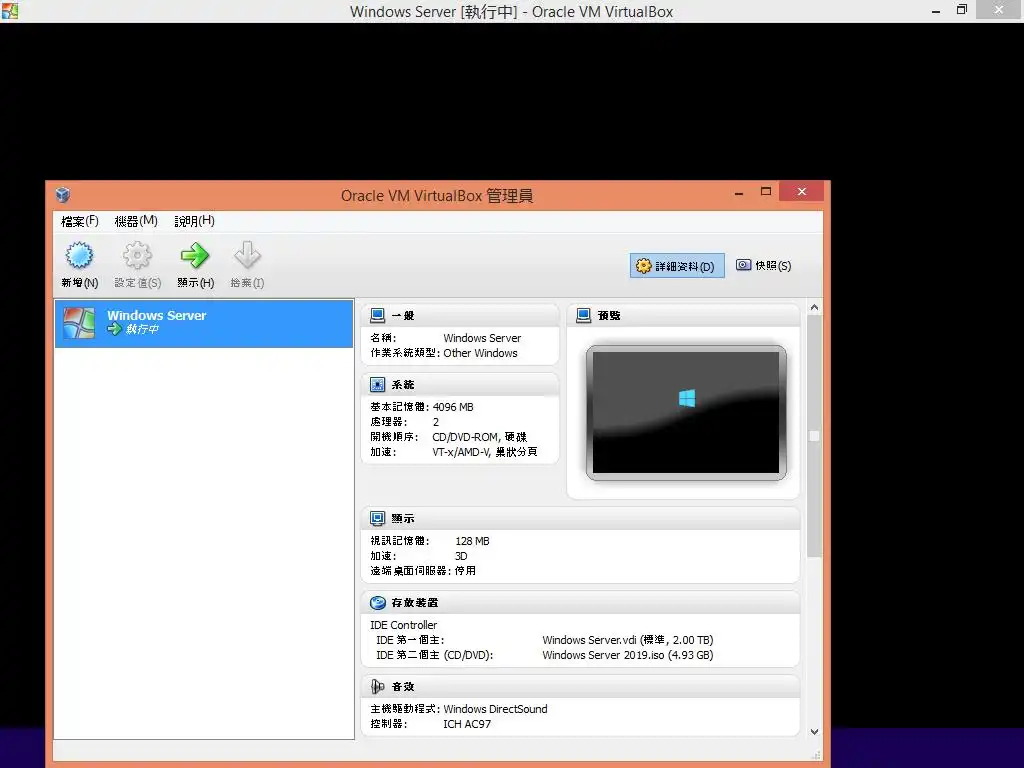1024x768 pixels.
Task: Click the Audio (音效) section header
Action: coord(581,686)
